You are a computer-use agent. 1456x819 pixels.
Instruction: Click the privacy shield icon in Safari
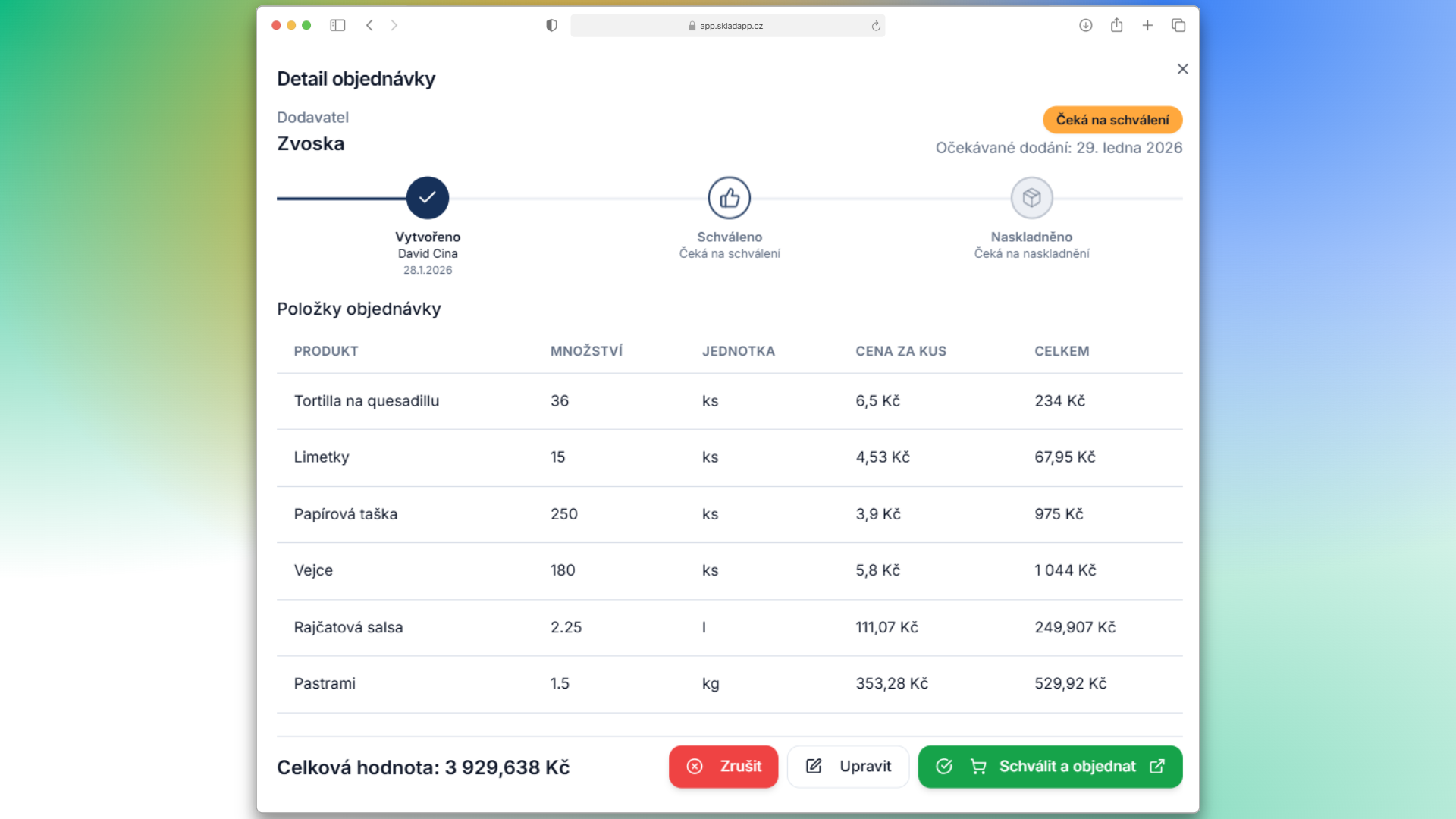[551, 25]
